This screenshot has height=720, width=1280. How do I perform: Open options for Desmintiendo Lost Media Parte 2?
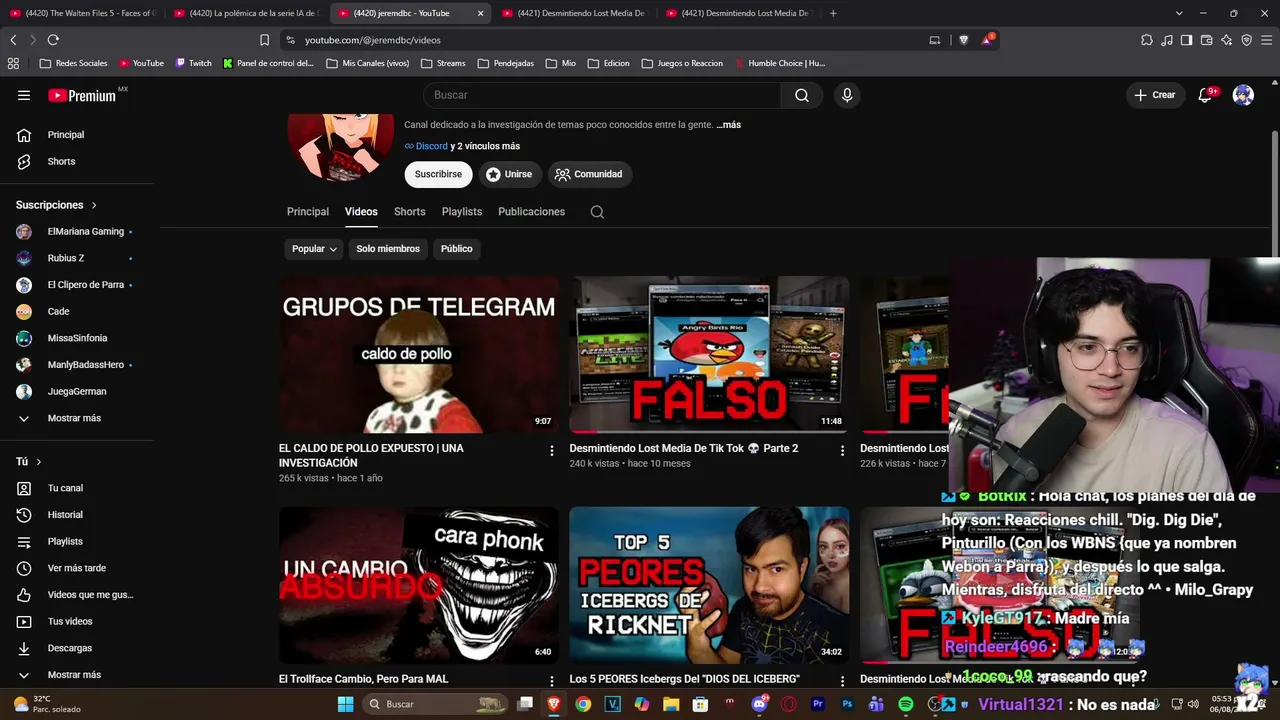click(842, 451)
